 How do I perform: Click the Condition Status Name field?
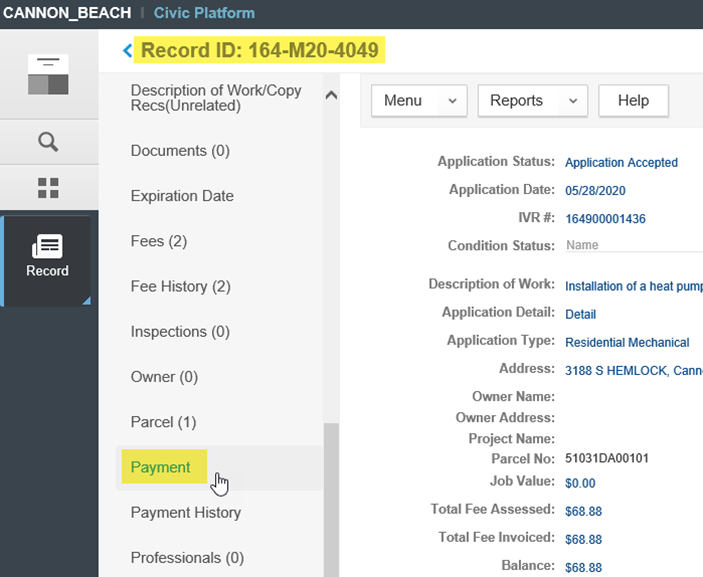click(630, 245)
